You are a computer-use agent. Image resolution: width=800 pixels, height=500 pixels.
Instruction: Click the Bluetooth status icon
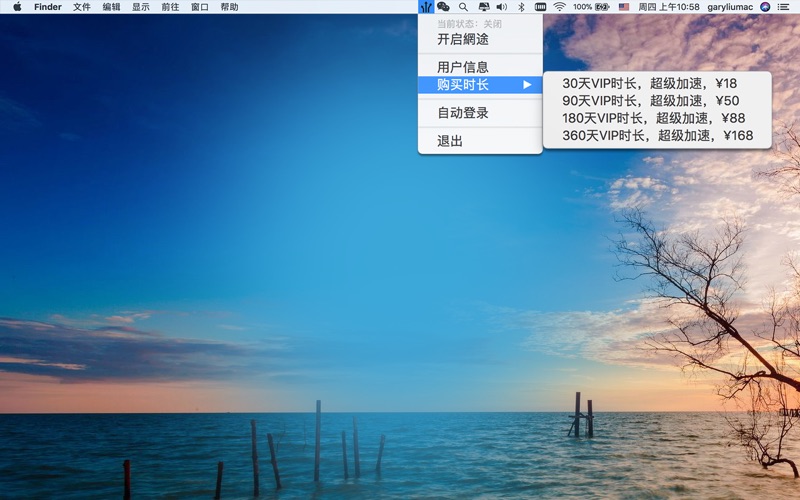point(521,7)
